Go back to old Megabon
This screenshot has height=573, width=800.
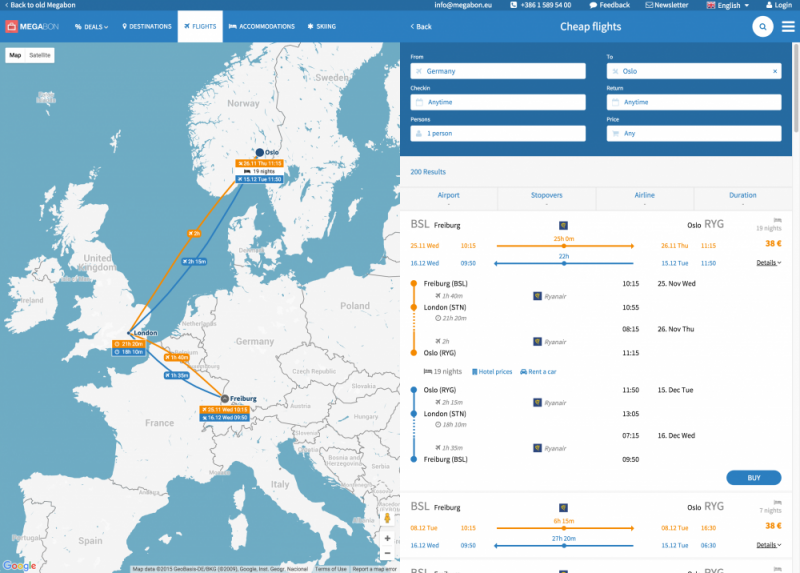40,5
